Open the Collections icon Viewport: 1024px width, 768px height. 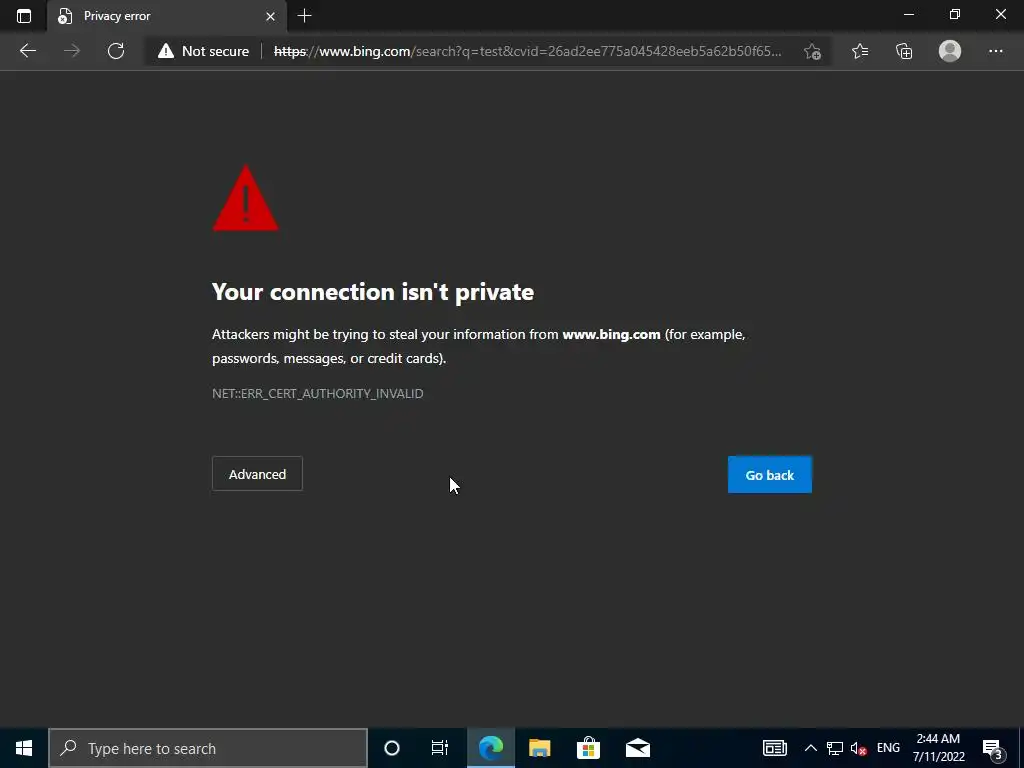904,51
